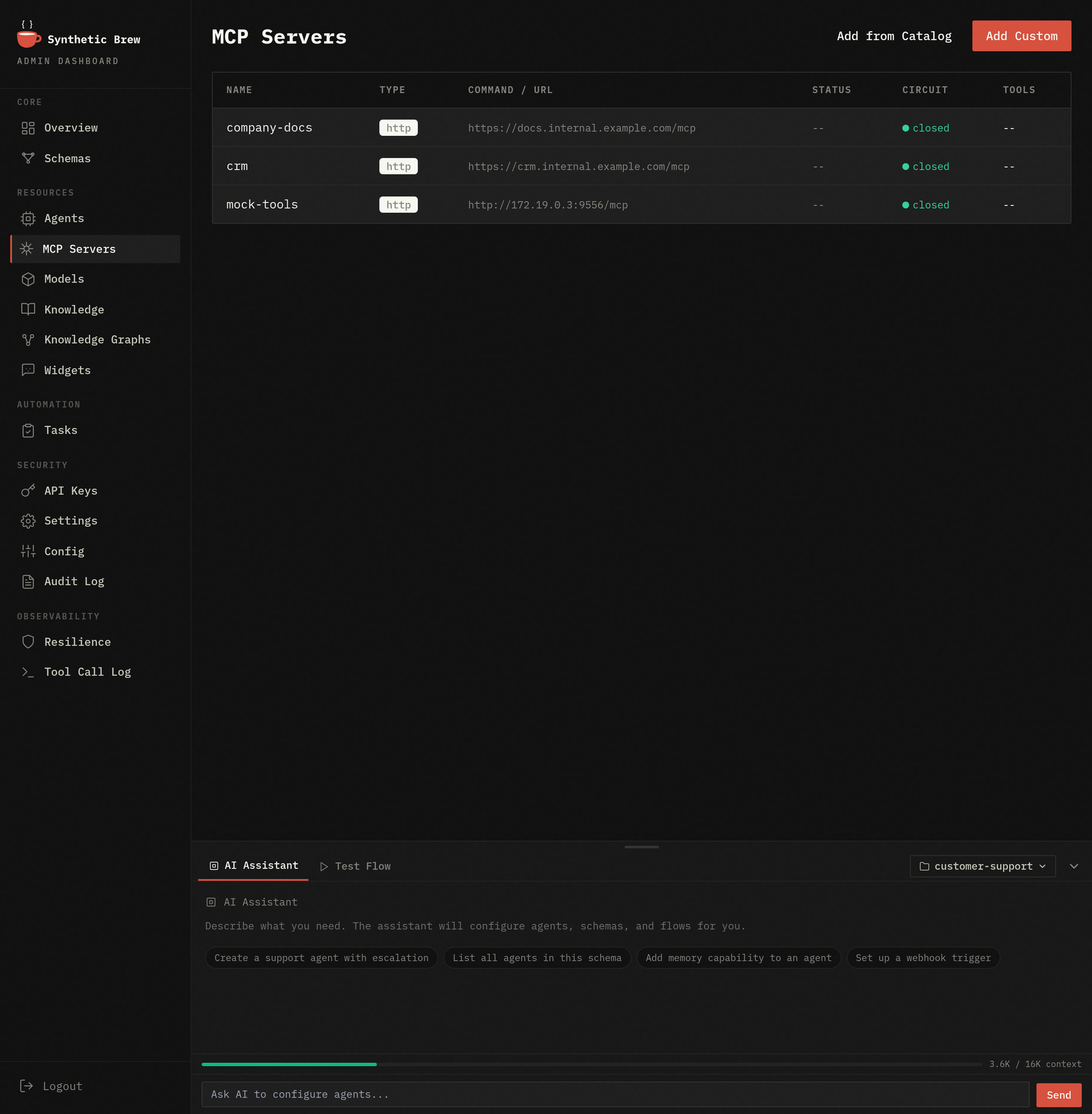Open the crm server row
Screen dimensions: 1092x1114
tap(641, 165)
